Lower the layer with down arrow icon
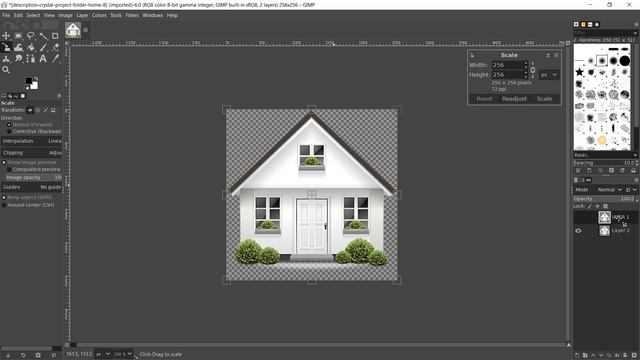Viewport: 640px width, 360px height. [601, 356]
